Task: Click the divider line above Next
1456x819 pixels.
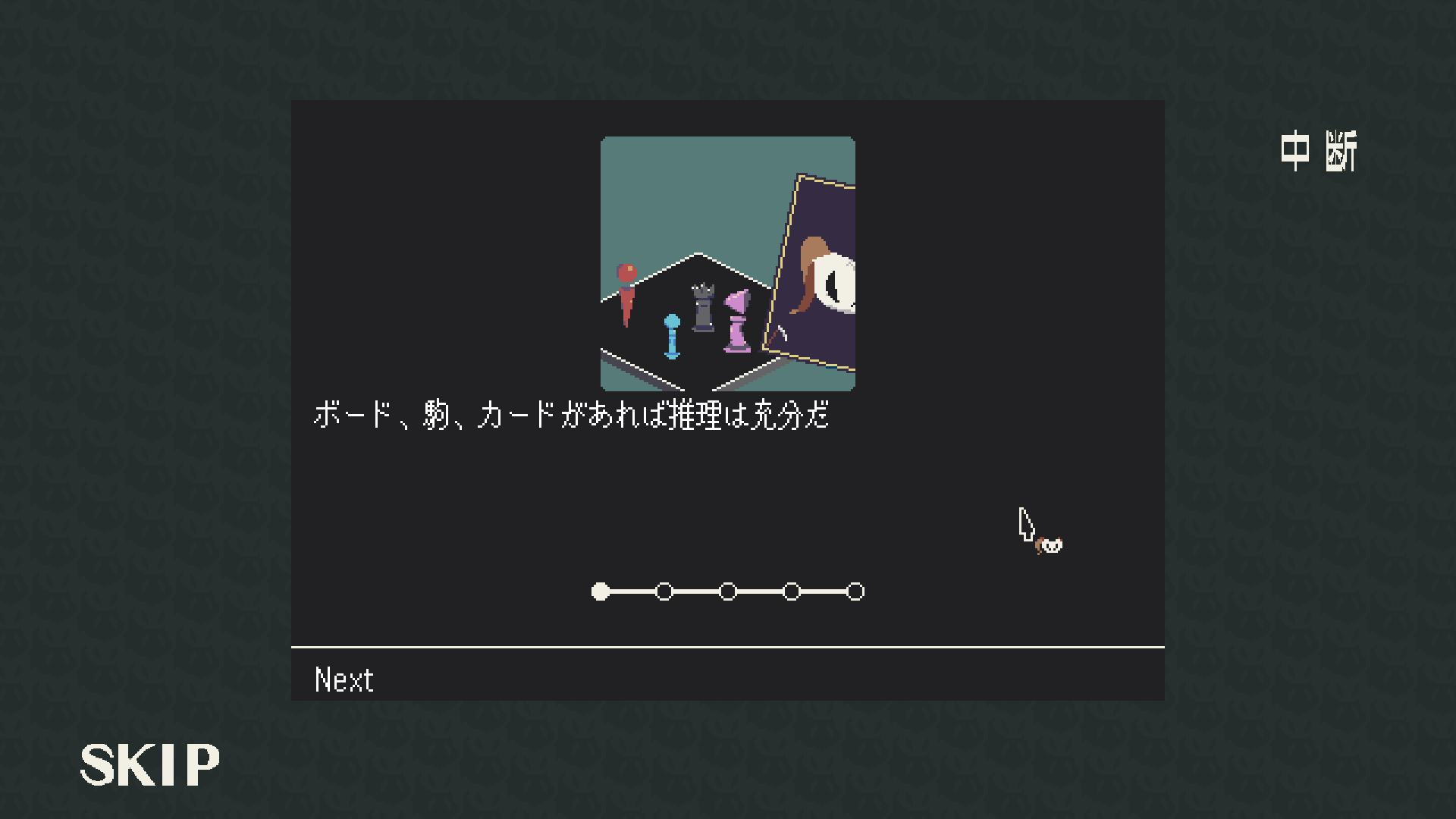Action: [728, 647]
